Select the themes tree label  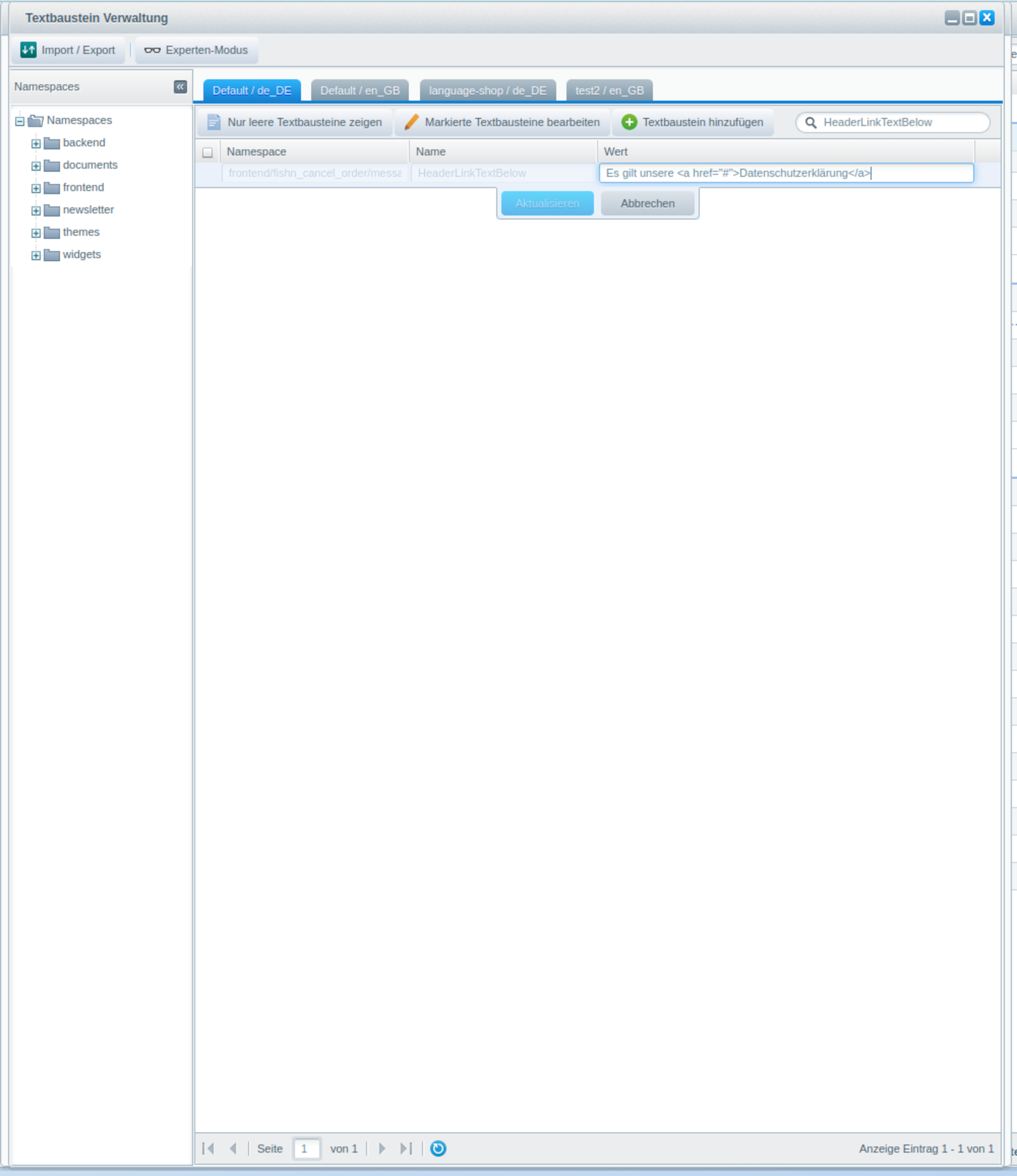pyautogui.click(x=81, y=232)
